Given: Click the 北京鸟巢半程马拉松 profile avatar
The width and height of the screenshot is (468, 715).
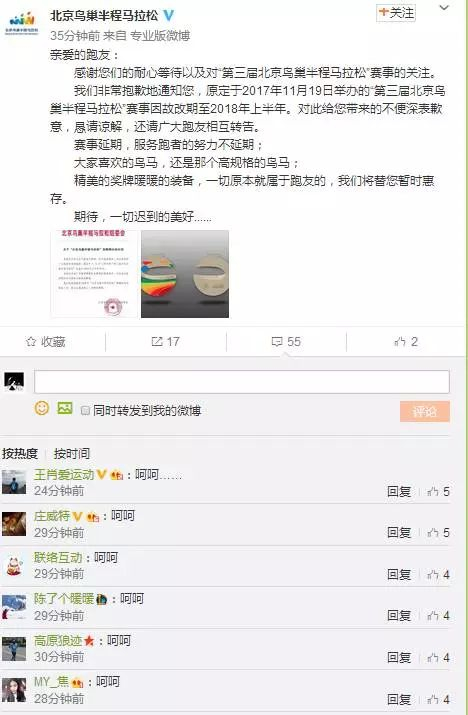Looking at the screenshot, I should (21, 23).
